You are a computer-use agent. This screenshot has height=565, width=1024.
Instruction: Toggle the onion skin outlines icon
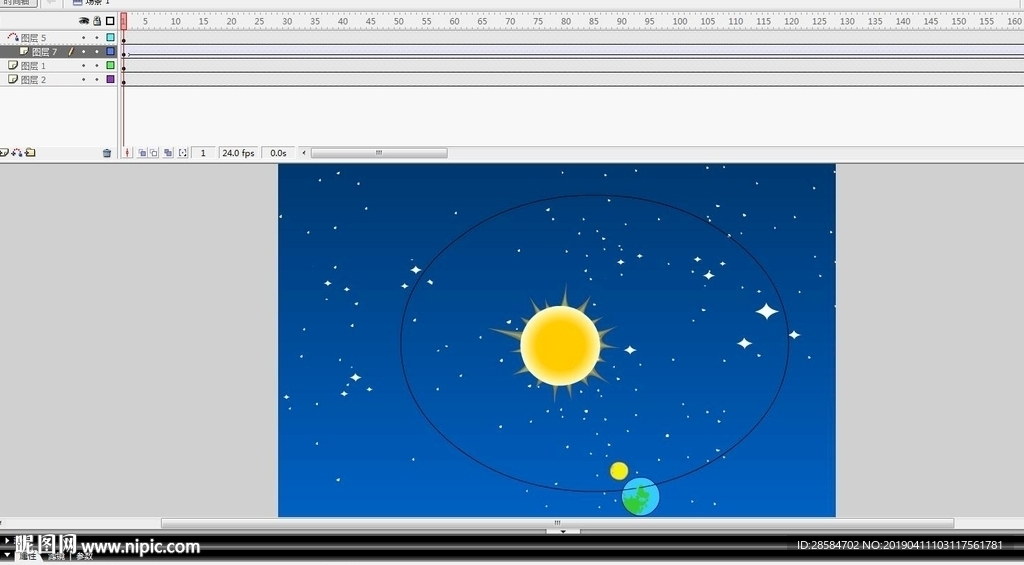153,153
